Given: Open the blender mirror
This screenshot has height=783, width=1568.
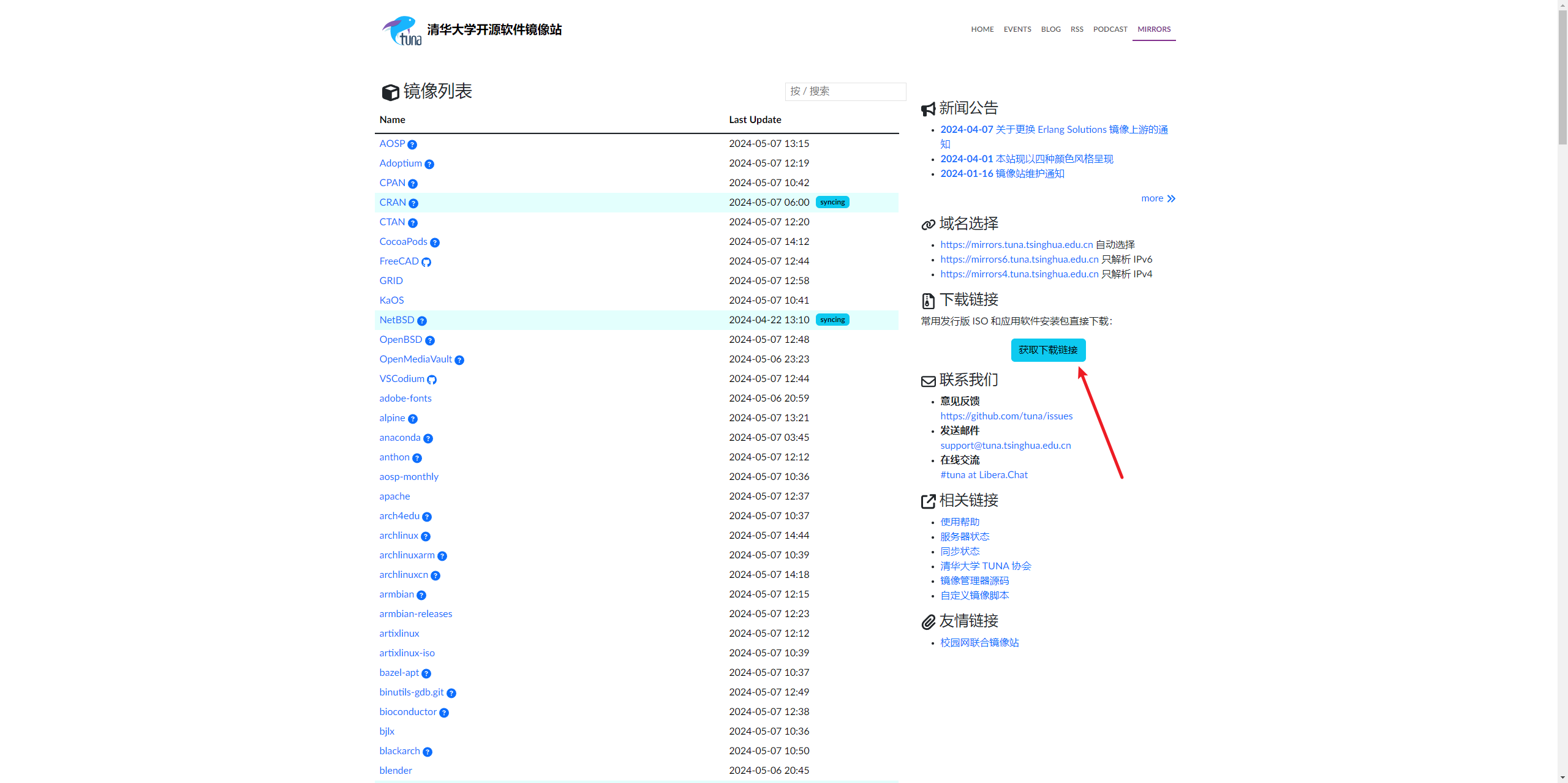Looking at the screenshot, I should tap(395, 770).
